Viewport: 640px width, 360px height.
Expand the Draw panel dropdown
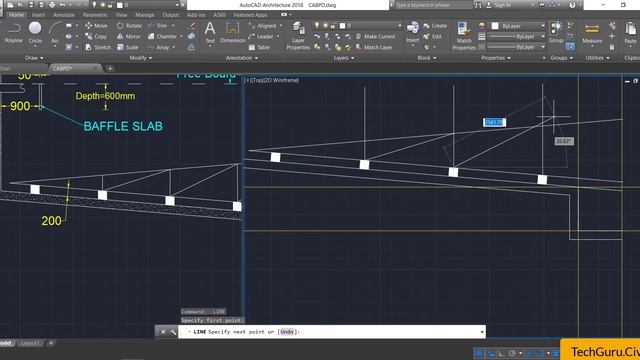point(34,58)
